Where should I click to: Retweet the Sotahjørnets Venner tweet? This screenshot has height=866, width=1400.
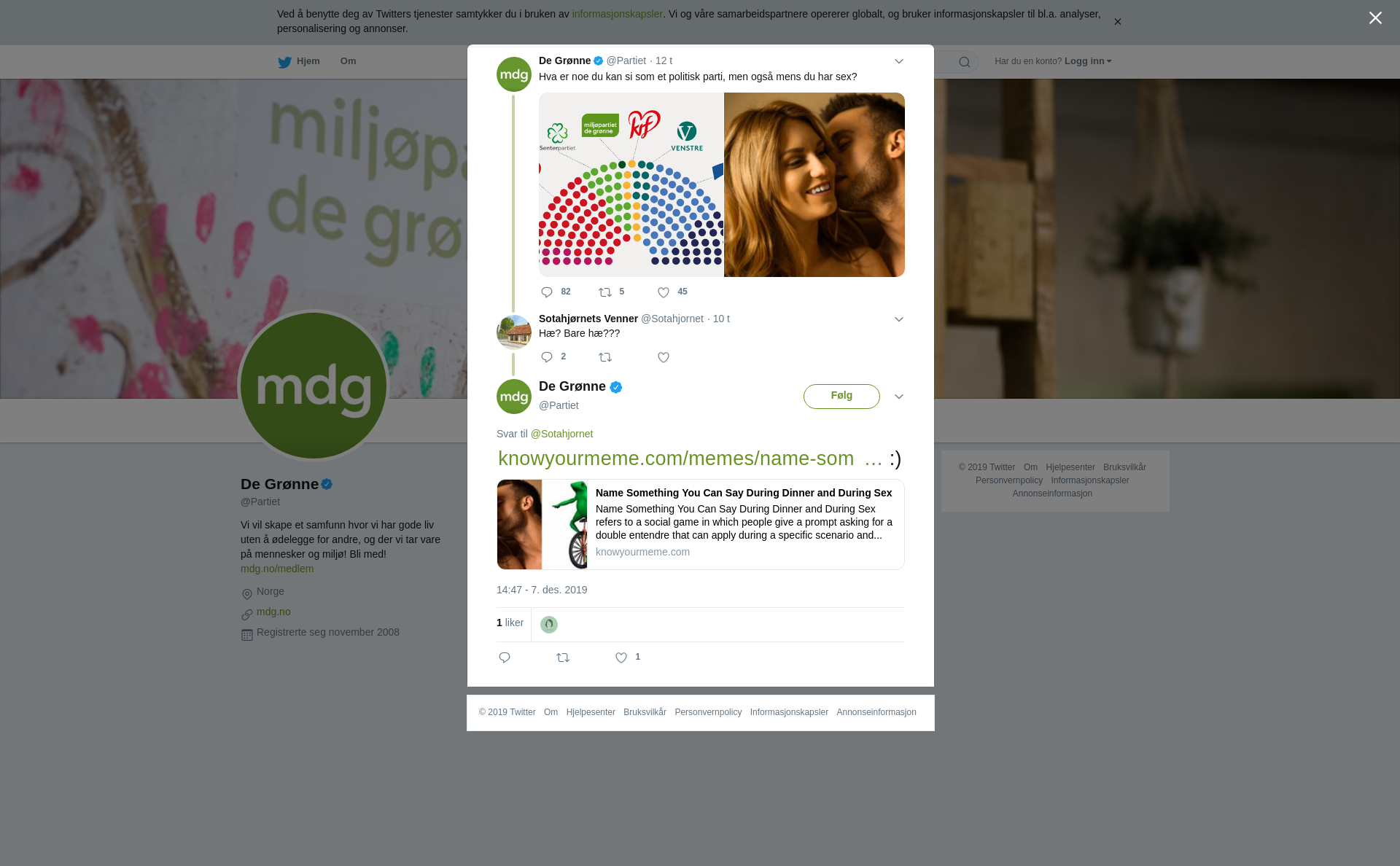(x=605, y=357)
